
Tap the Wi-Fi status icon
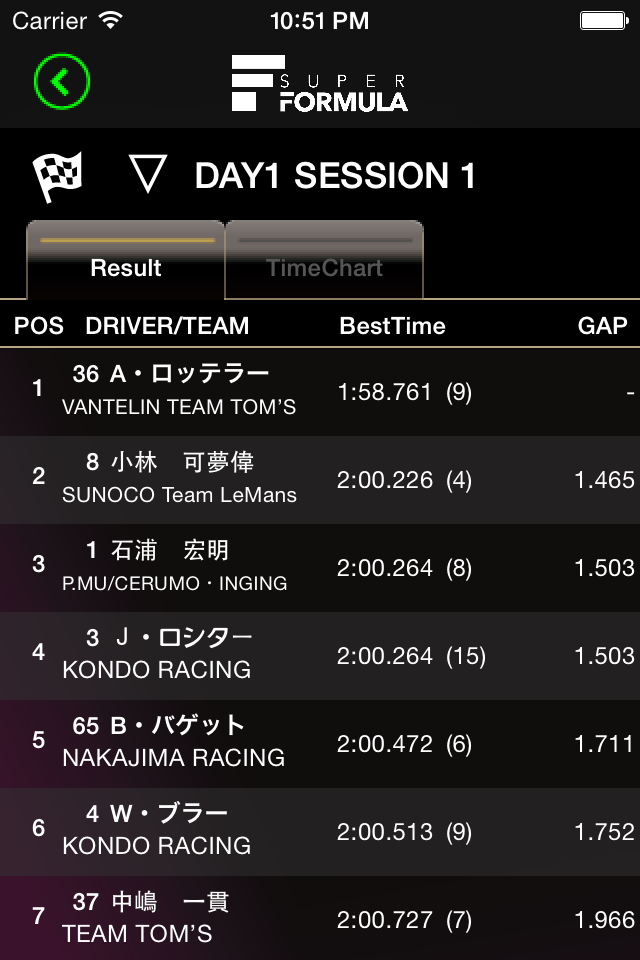point(110,20)
